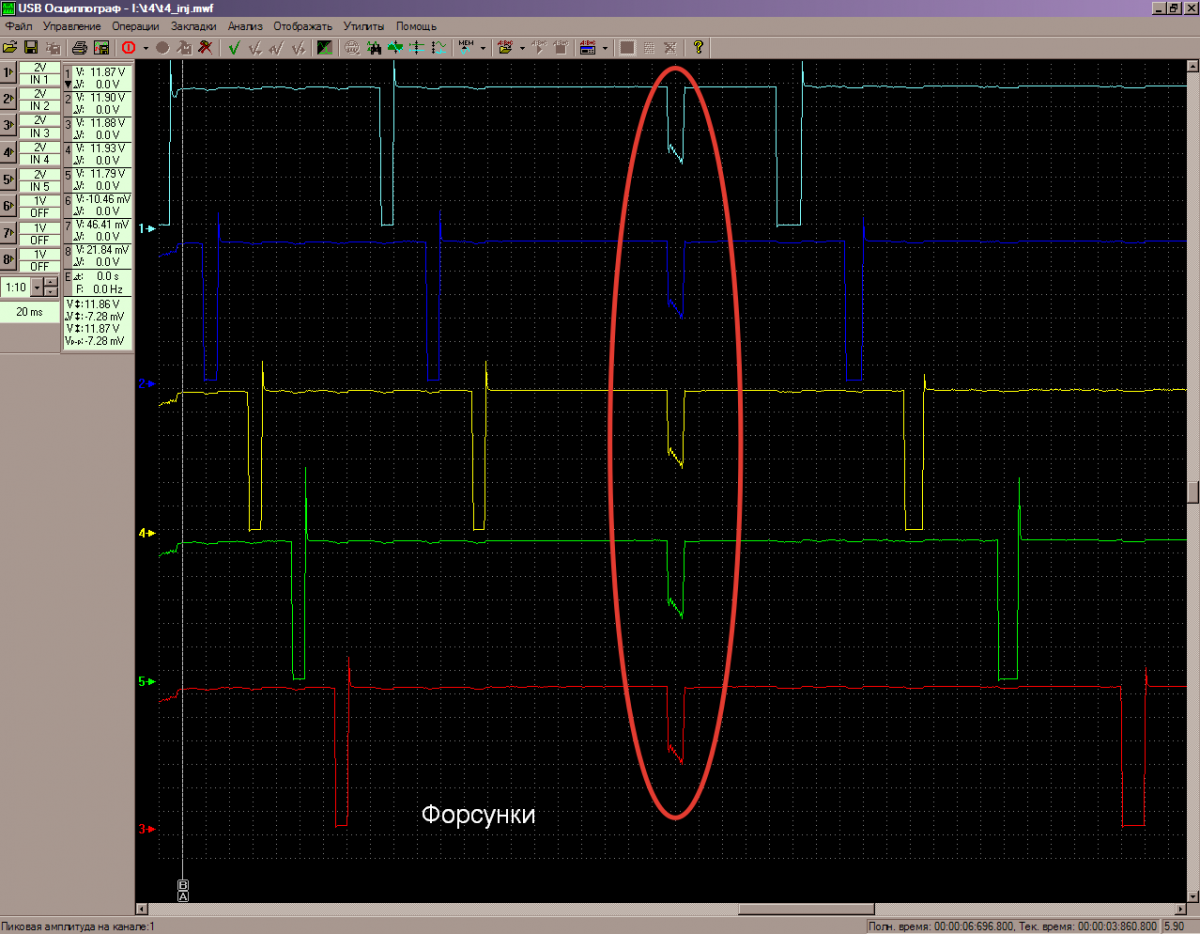Viewport: 1200px width, 934px height.
Task: Click the green horizontal arrows icon
Action: point(394,47)
